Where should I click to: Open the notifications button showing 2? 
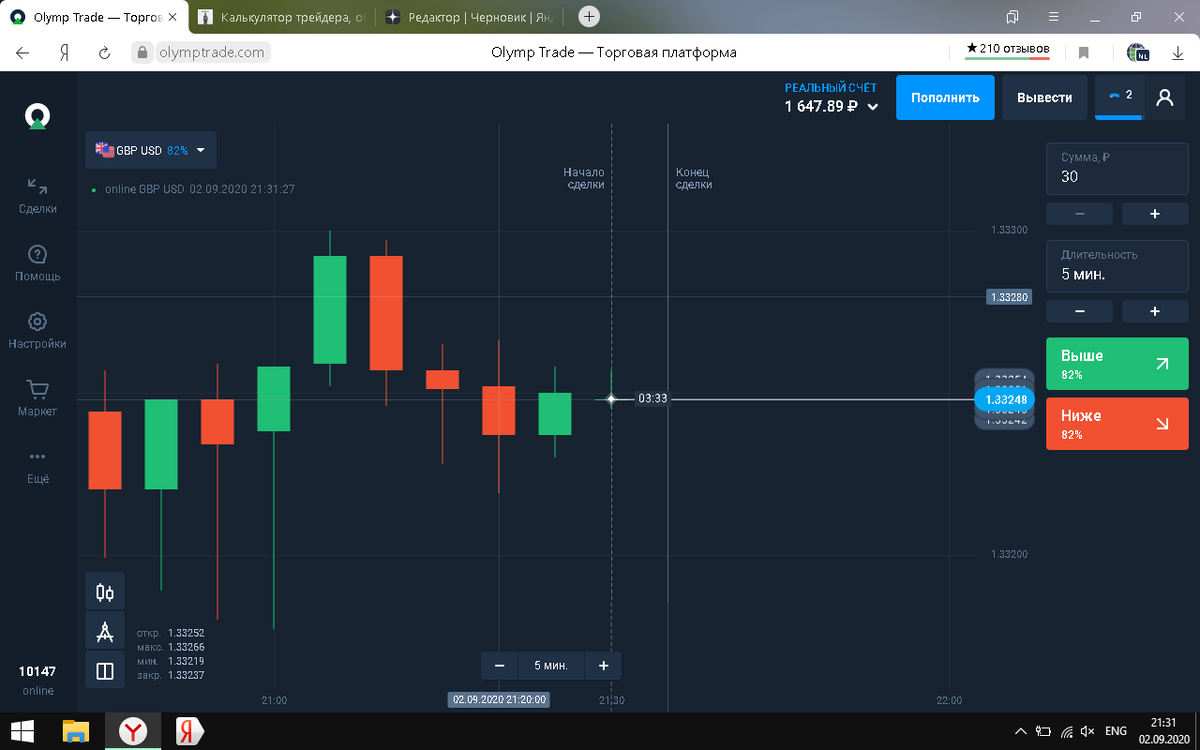point(1120,97)
